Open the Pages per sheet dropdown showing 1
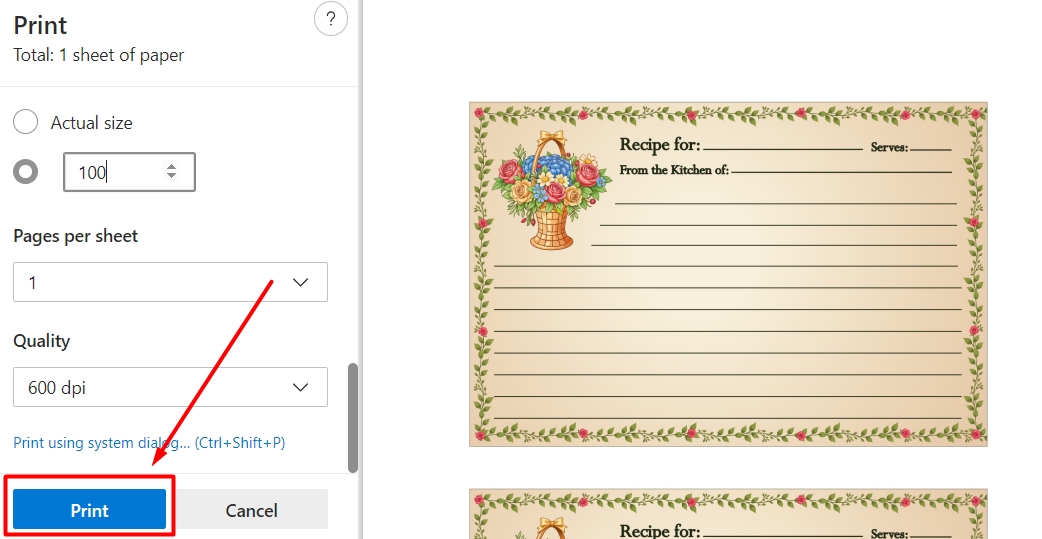The width and height of the screenshot is (1042, 539). pyautogui.click(x=170, y=282)
